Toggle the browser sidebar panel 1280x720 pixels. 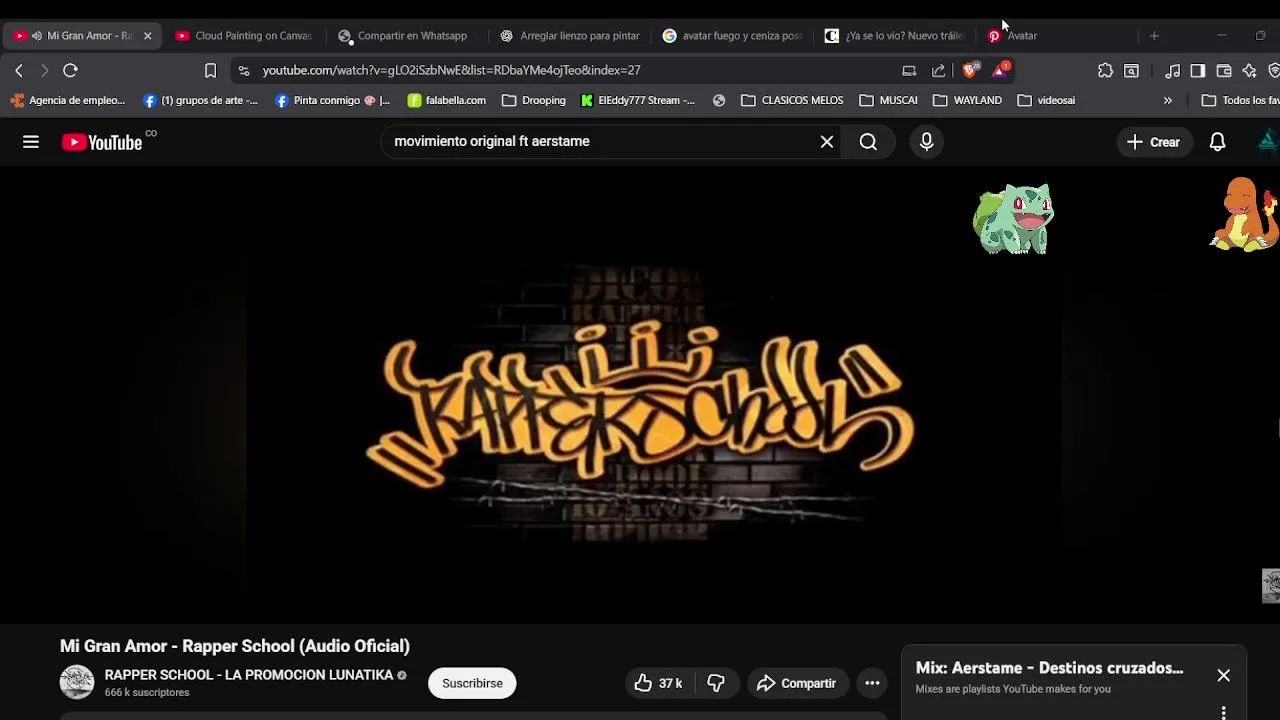1197,70
